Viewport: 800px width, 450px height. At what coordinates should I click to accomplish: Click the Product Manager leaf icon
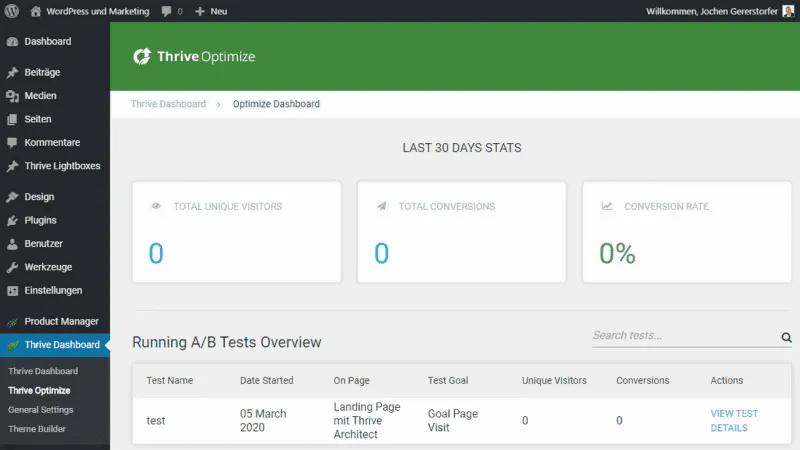[12, 322]
